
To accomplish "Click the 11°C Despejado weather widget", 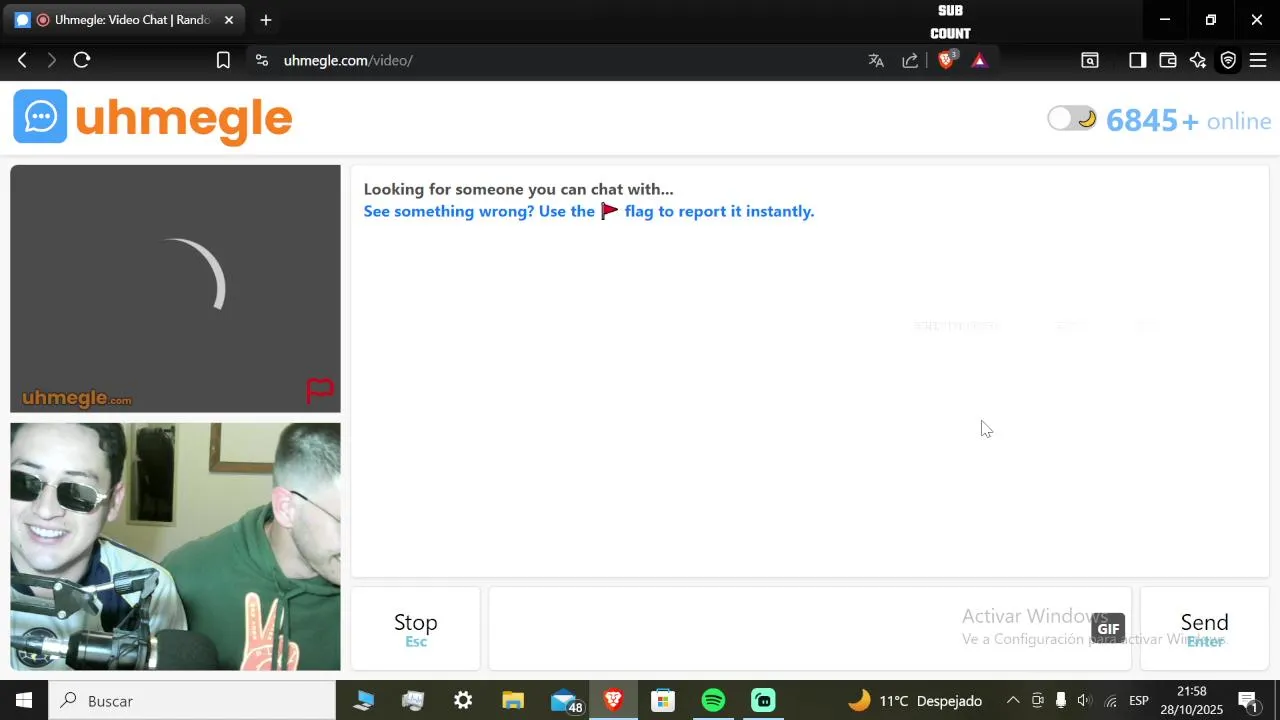I will [x=914, y=701].
